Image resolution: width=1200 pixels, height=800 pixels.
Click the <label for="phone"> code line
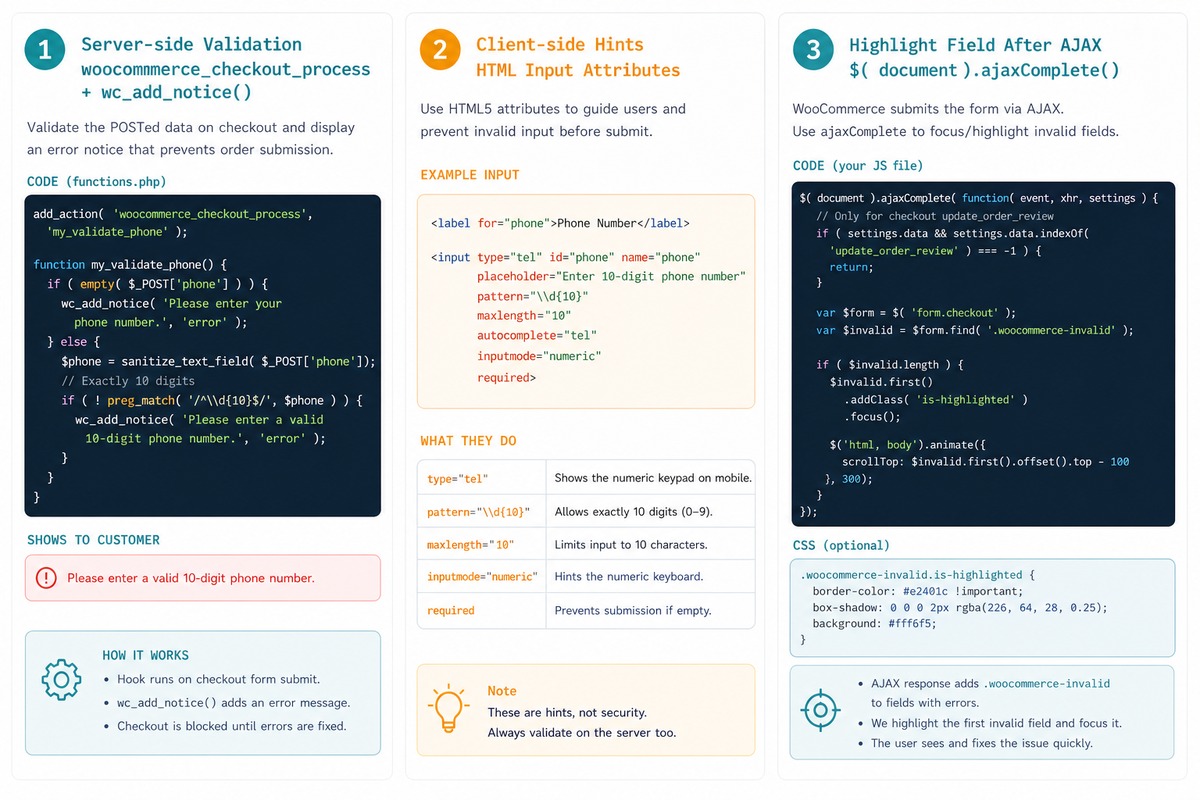click(560, 224)
